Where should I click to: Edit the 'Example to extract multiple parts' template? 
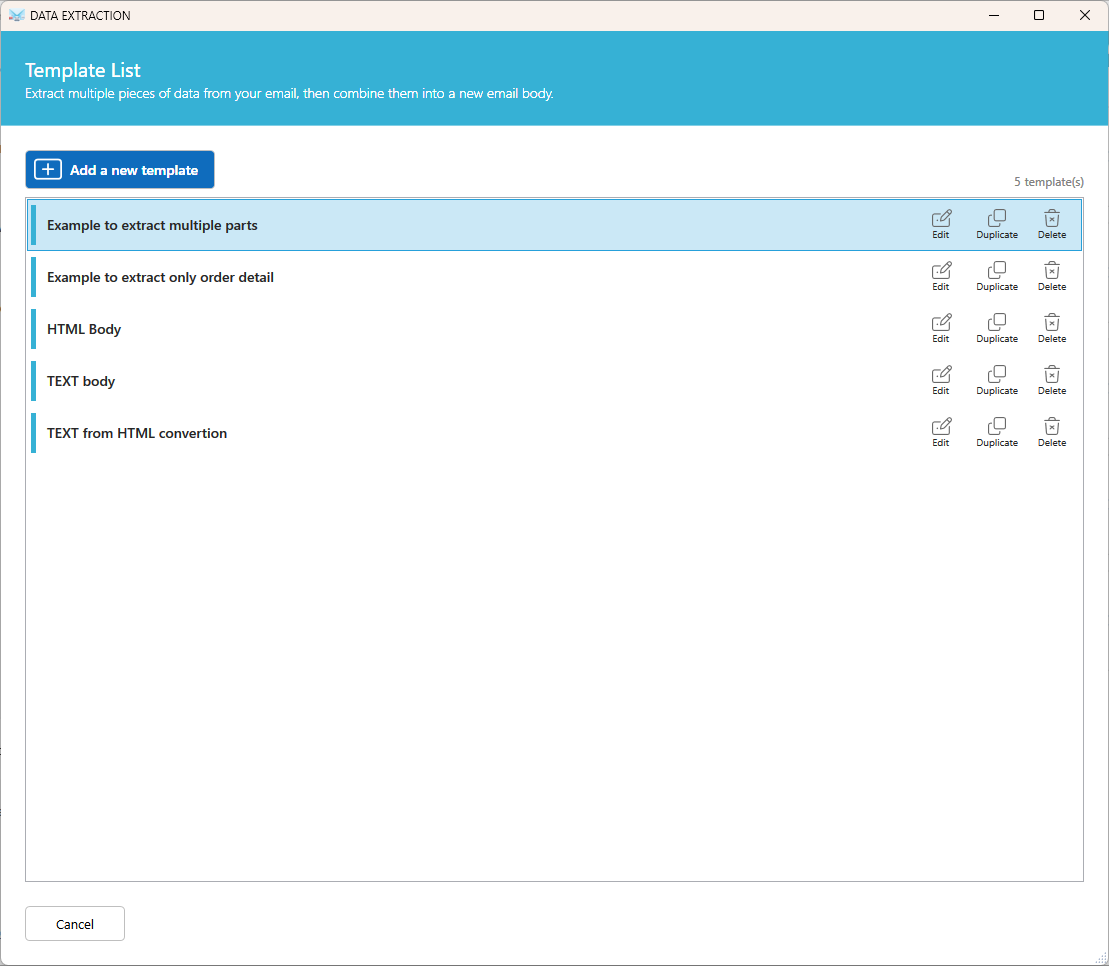941,225
